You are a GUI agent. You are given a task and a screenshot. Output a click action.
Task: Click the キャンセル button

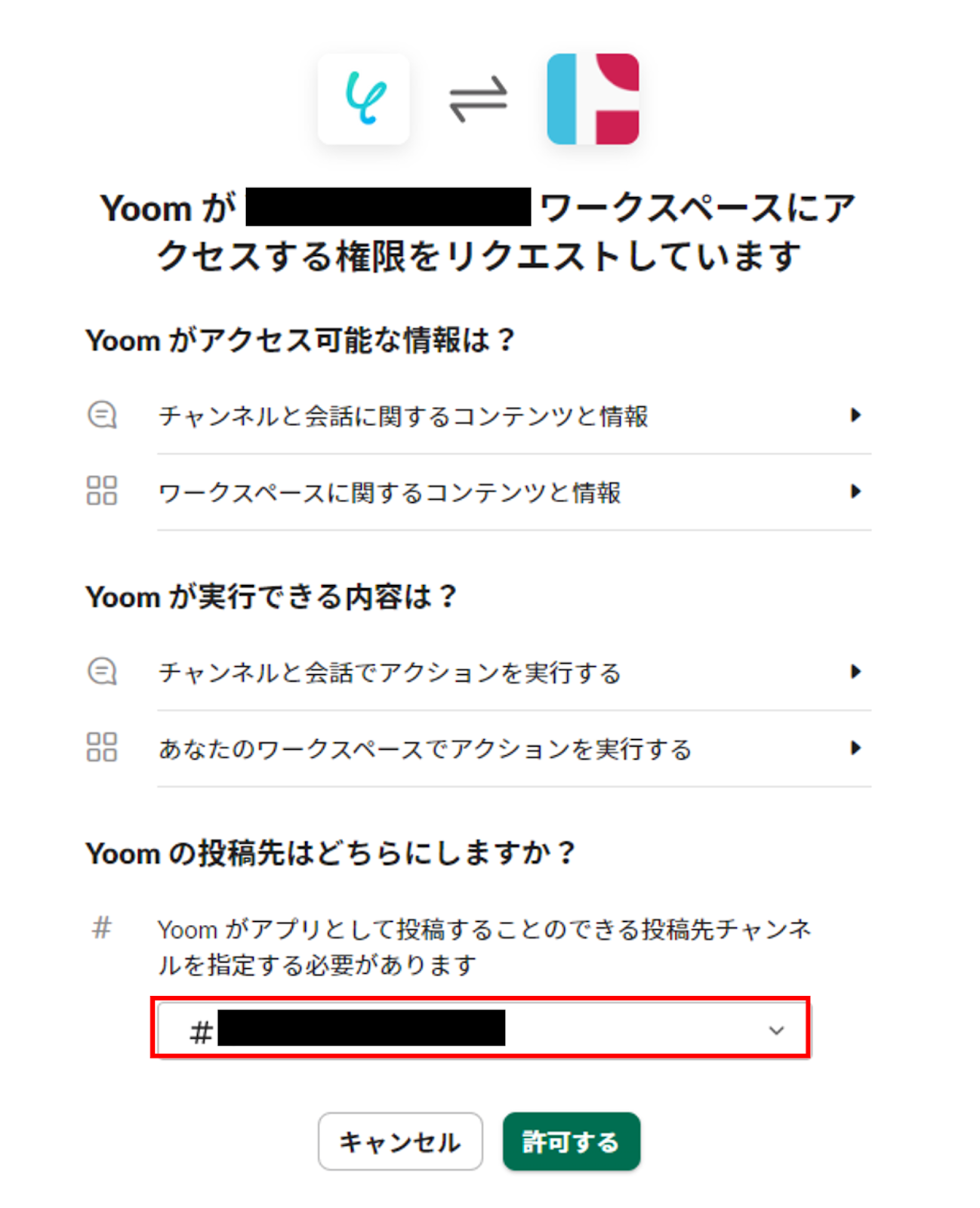(x=400, y=1141)
